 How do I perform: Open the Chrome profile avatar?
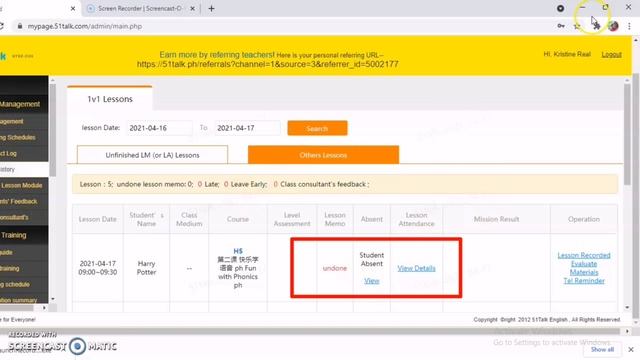click(613, 26)
